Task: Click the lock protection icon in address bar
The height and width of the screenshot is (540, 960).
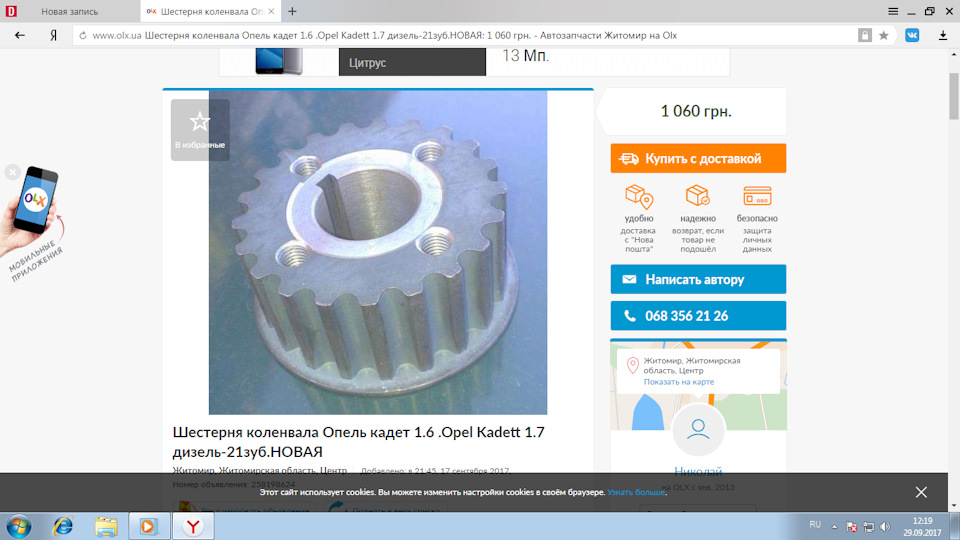Action: point(864,36)
